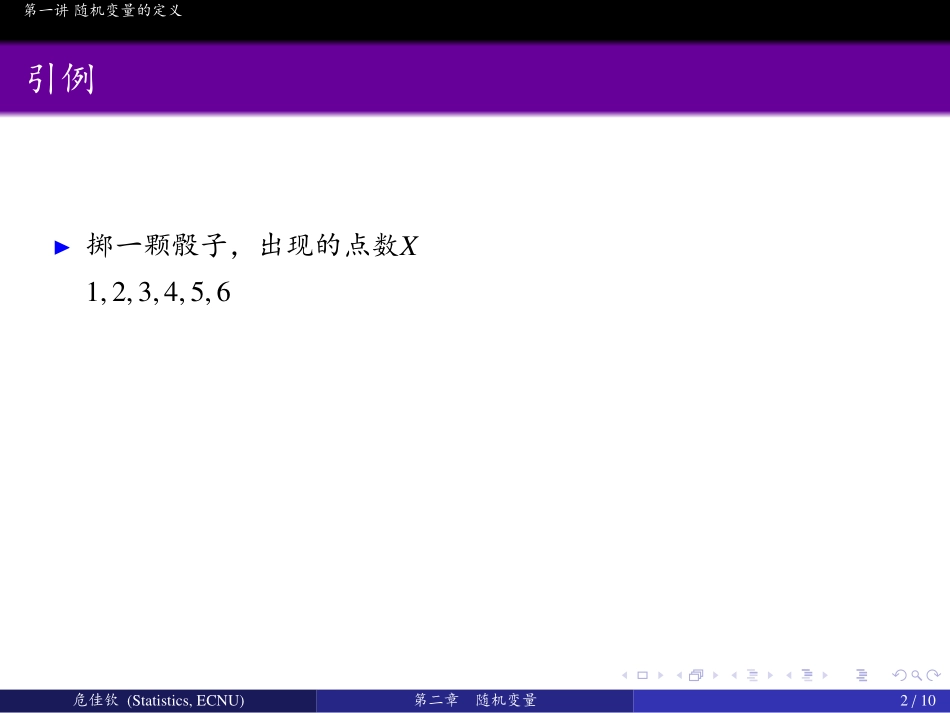Click the back history curved arrow icon
Viewport: 950px width, 713px height.
(897, 675)
